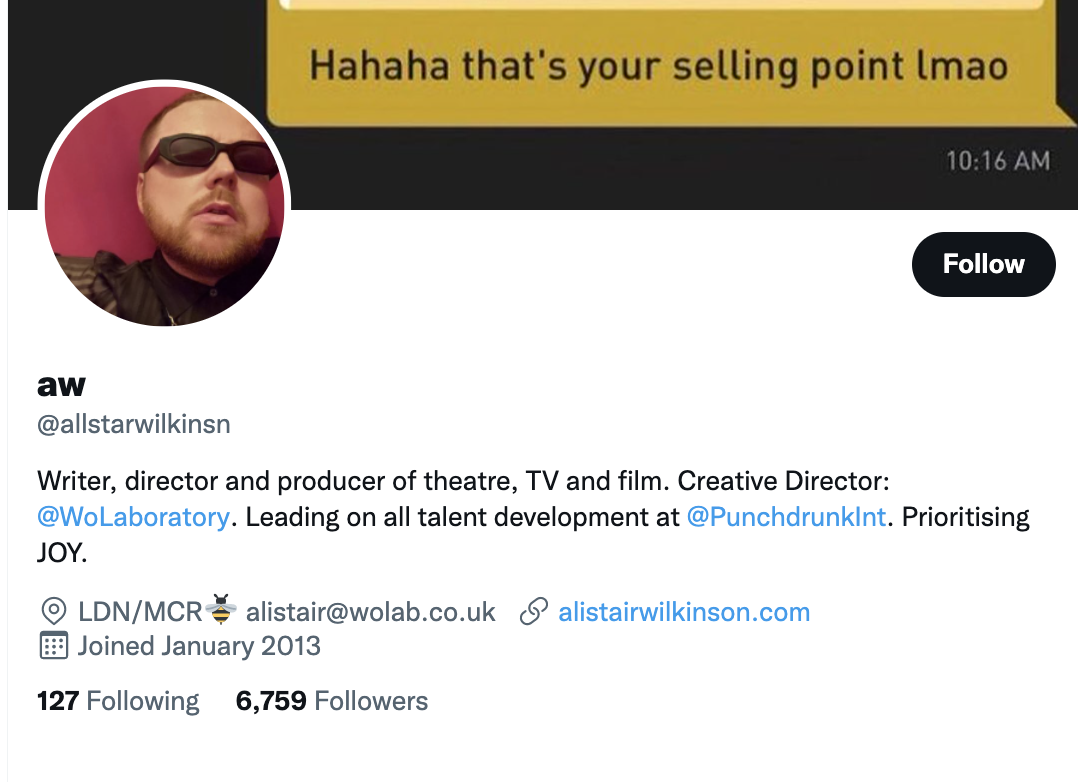Open the alistairwilkinson.com website link
This screenshot has width=1078, height=782.
pos(684,612)
